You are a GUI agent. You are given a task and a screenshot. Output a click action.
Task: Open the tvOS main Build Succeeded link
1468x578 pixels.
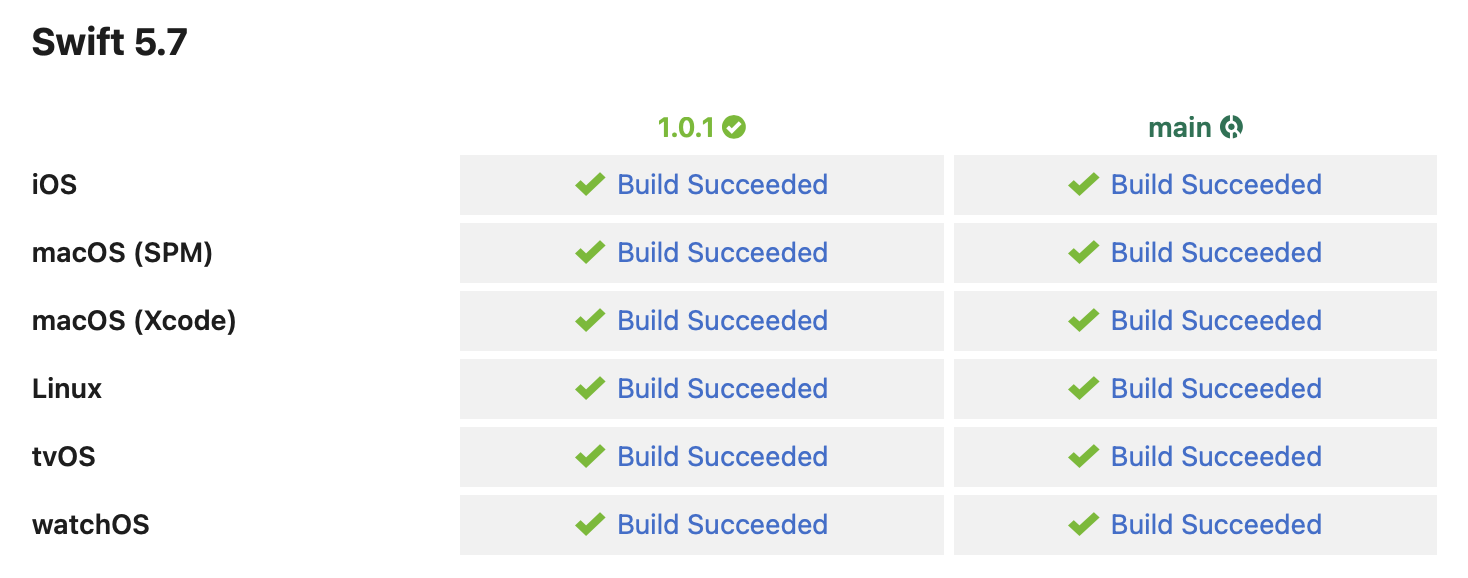coord(1215,456)
